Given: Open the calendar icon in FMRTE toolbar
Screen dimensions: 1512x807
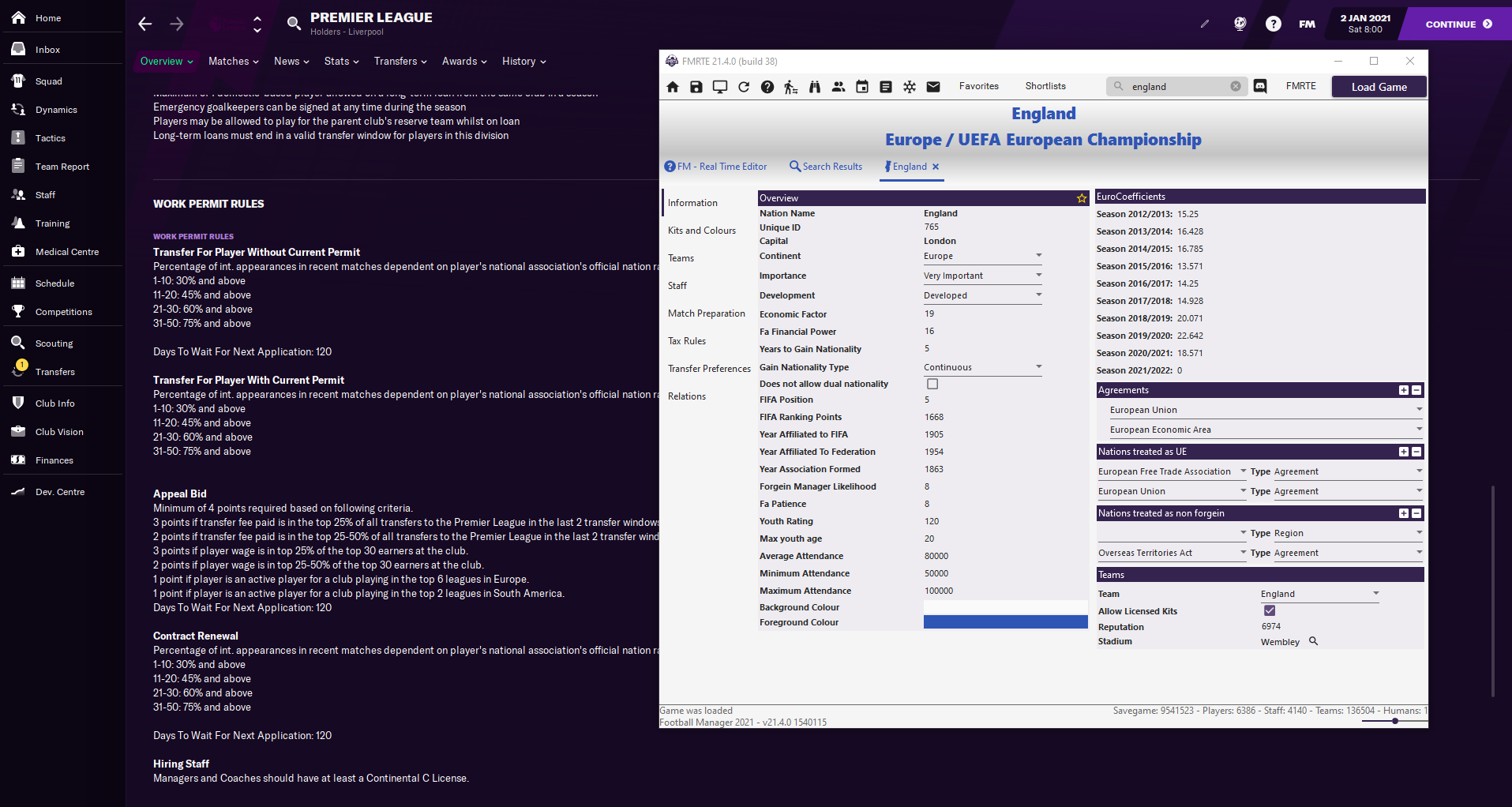Looking at the screenshot, I should [862, 87].
